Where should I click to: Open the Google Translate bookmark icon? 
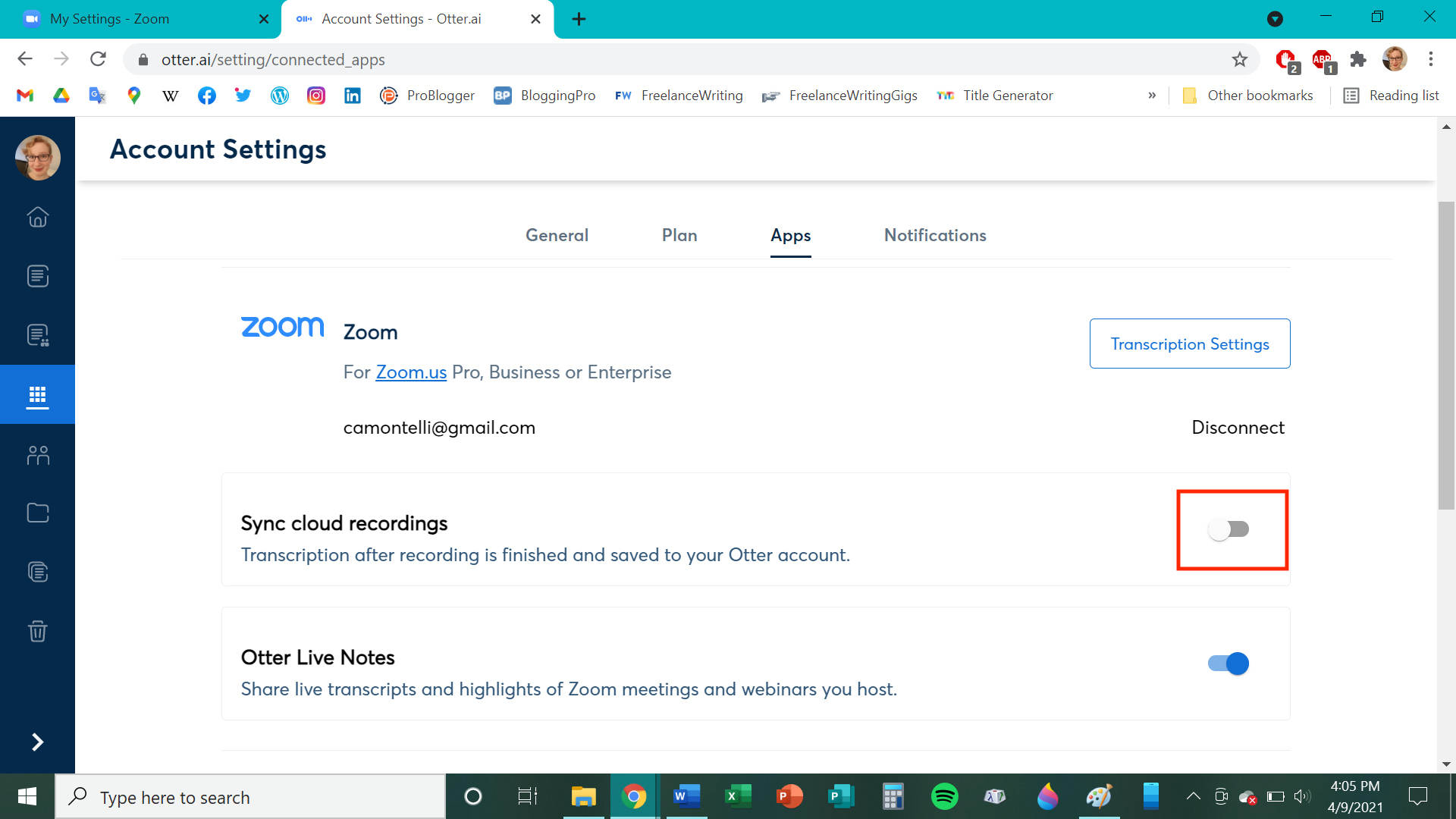click(98, 96)
